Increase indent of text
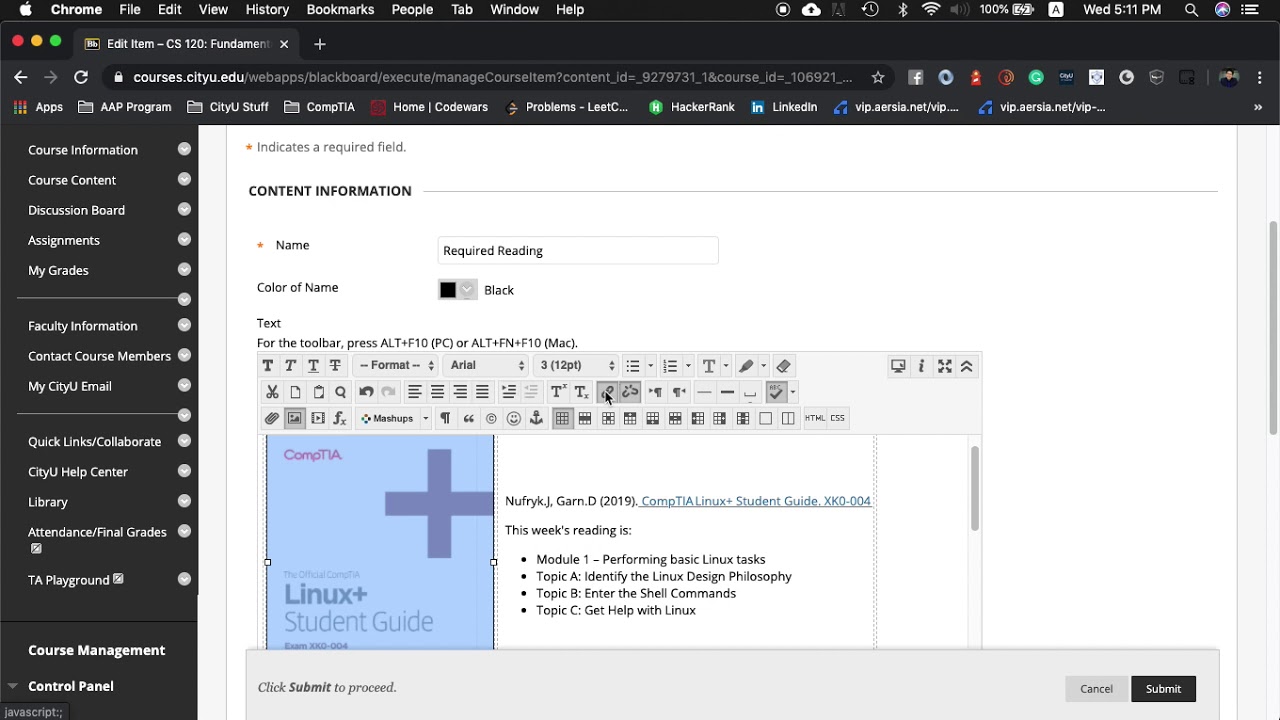This screenshot has height=720, width=1280. (509, 392)
